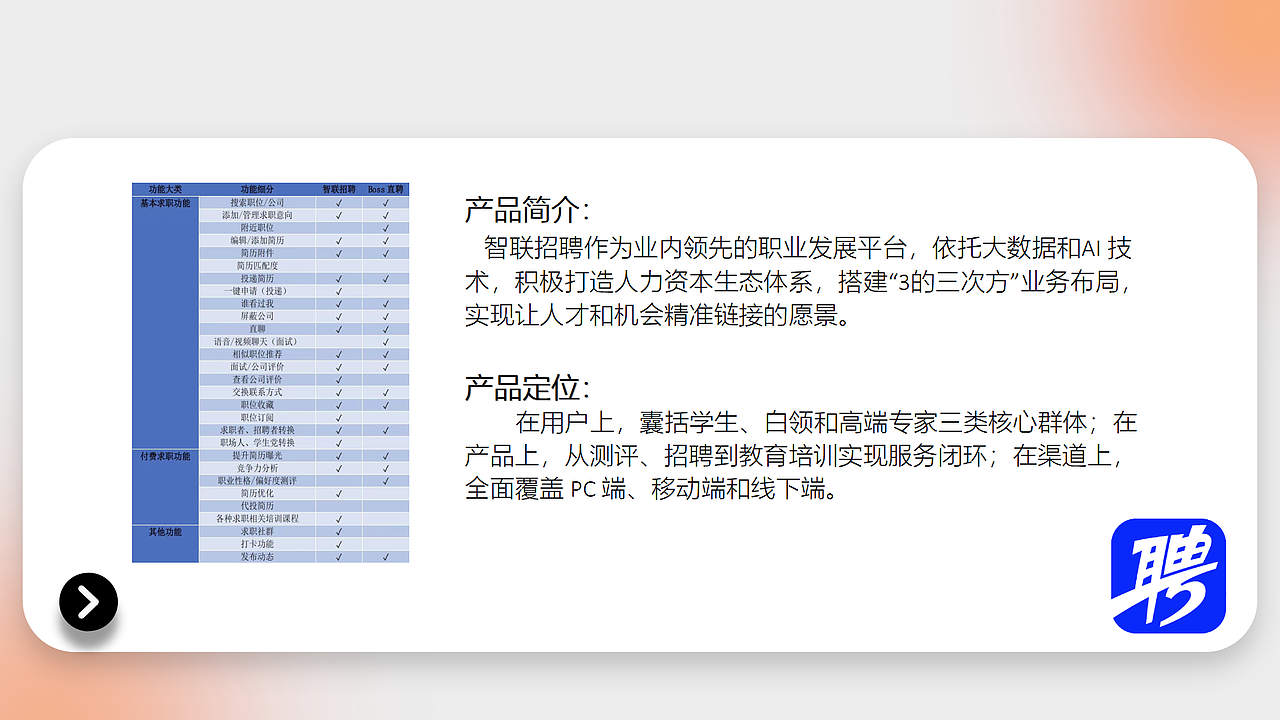Click the 智联招聘 column header in table
The image size is (1280, 720).
pyautogui.click(x=339, y=189)
